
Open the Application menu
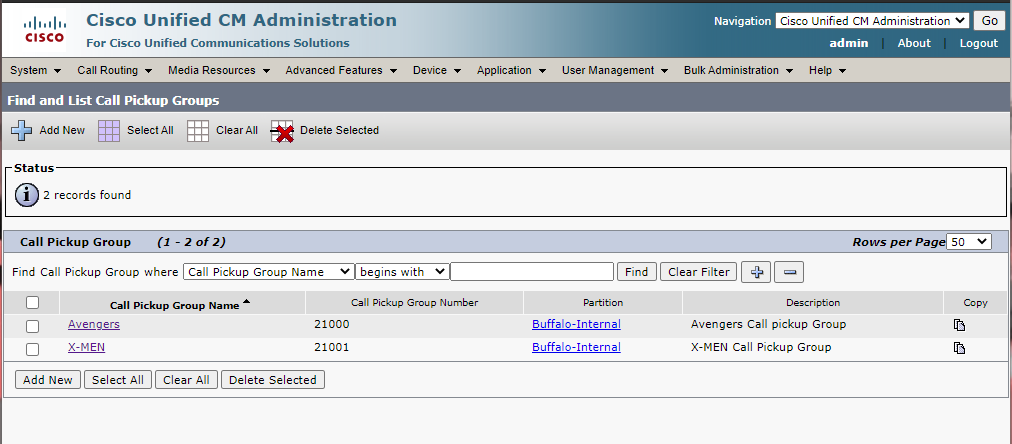click(511, 70)
